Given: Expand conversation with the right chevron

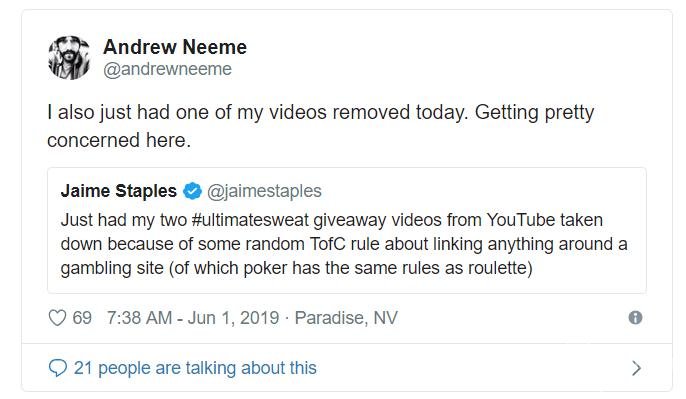Looking at the screenshot, I should point(637,368).
